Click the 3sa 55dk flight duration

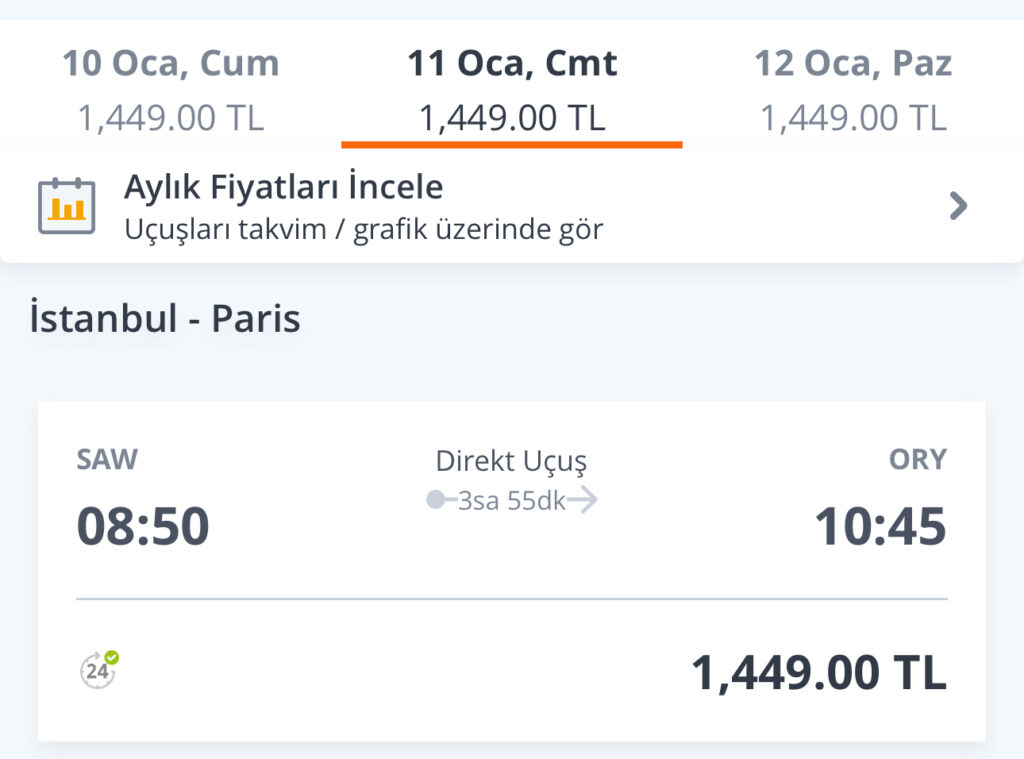coord(511,501)
